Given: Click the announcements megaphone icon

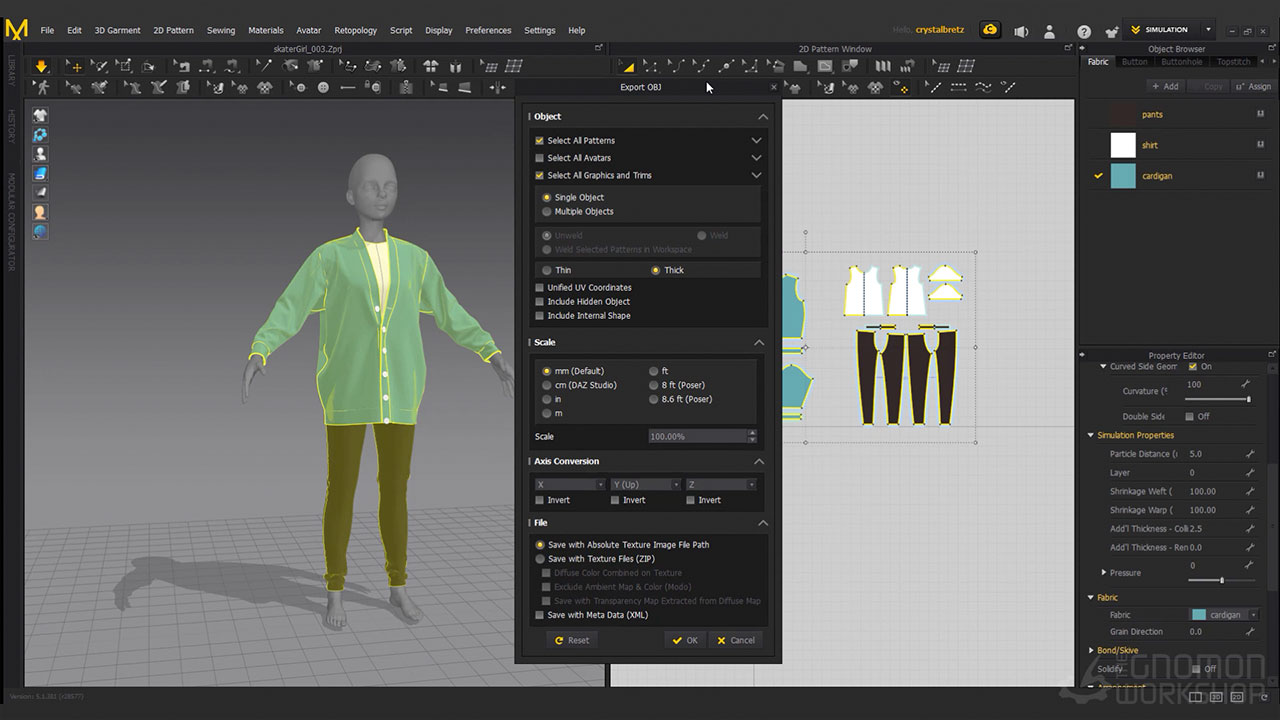Looking at the screenshot, I should coord(1020,31).
